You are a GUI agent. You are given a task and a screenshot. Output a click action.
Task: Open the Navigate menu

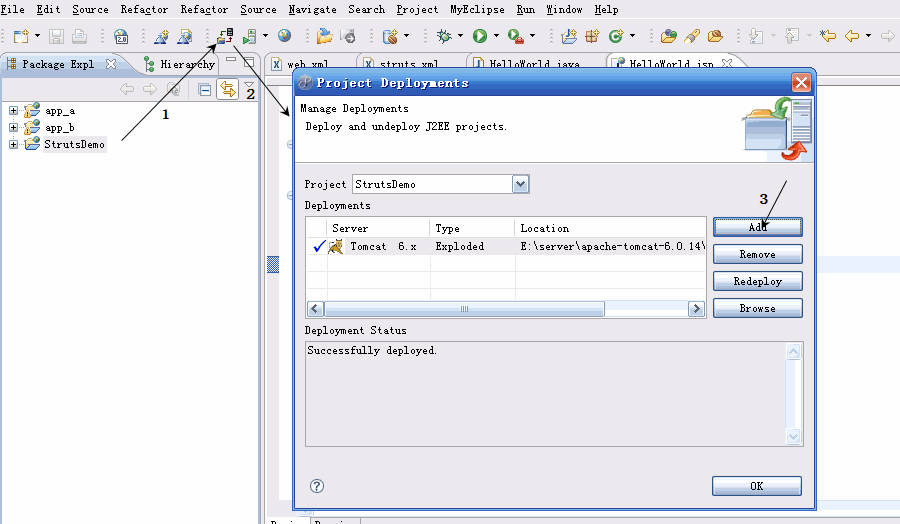point(312,9)
